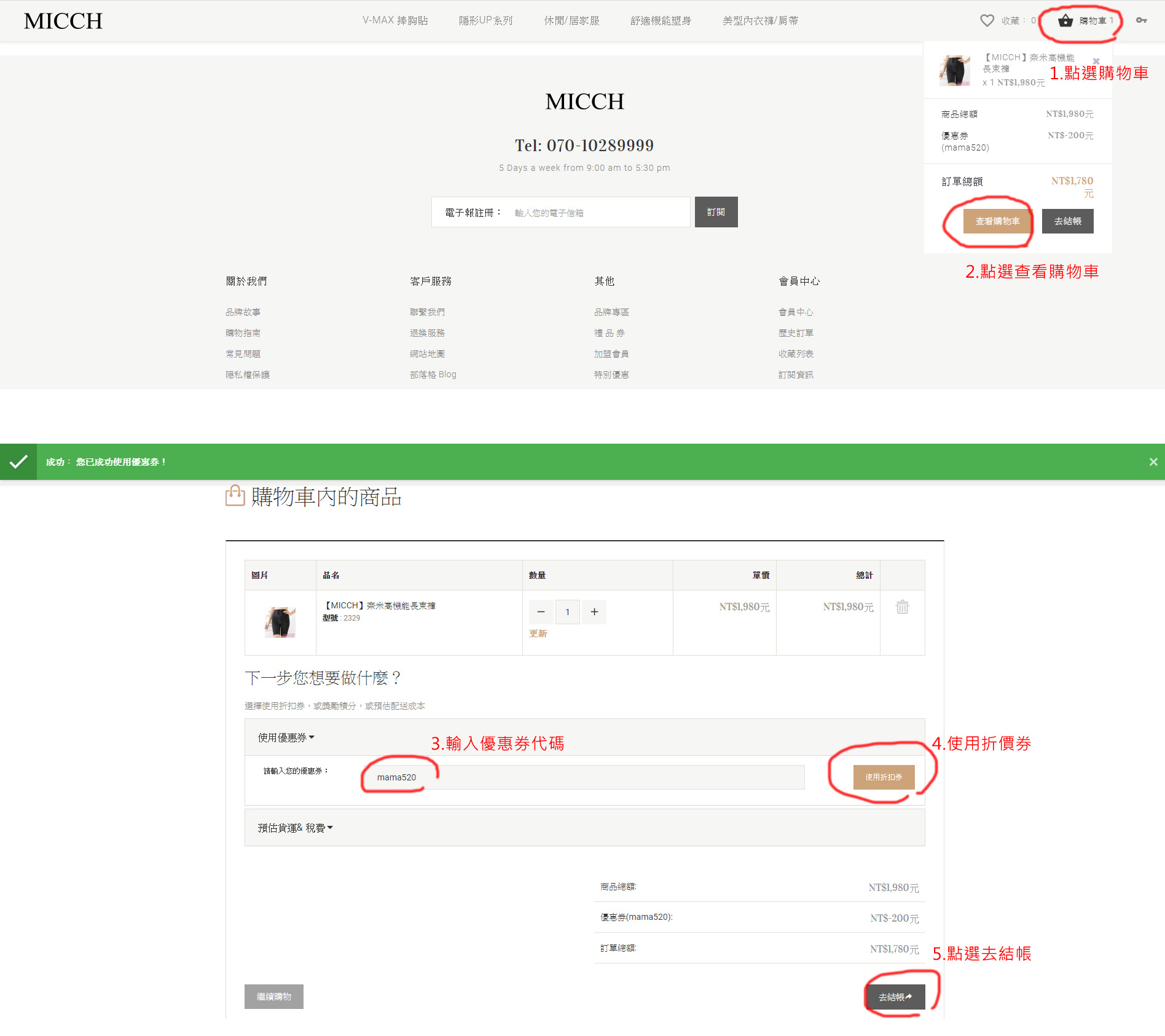
Task: Click 去結帳 in mini cart dropdown
Action: pyautogui.click(x=1067, y=221)
